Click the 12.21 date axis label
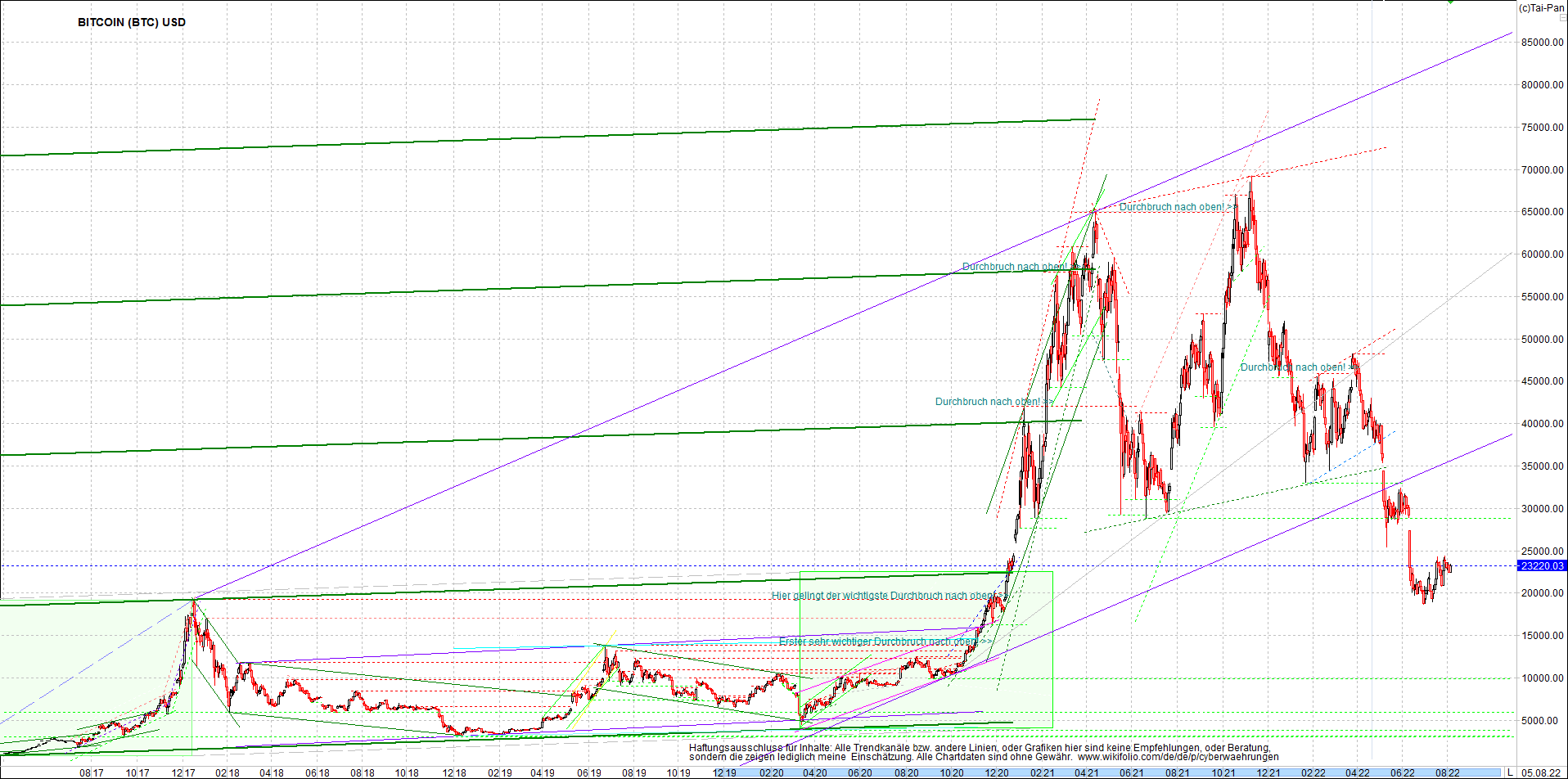The width and height of the screenshot is (1568, 779). 1268,772
